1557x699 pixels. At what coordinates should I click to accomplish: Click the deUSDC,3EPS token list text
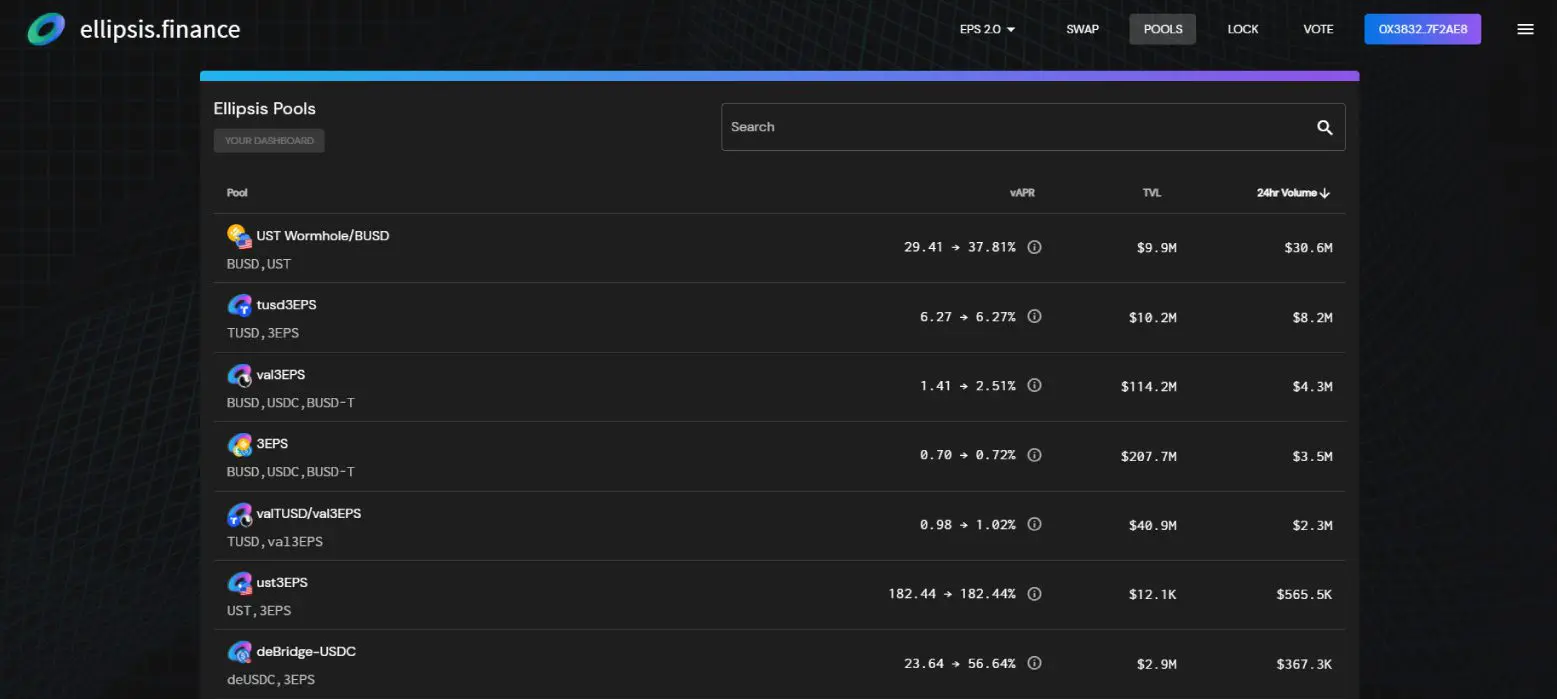[271, 680]
